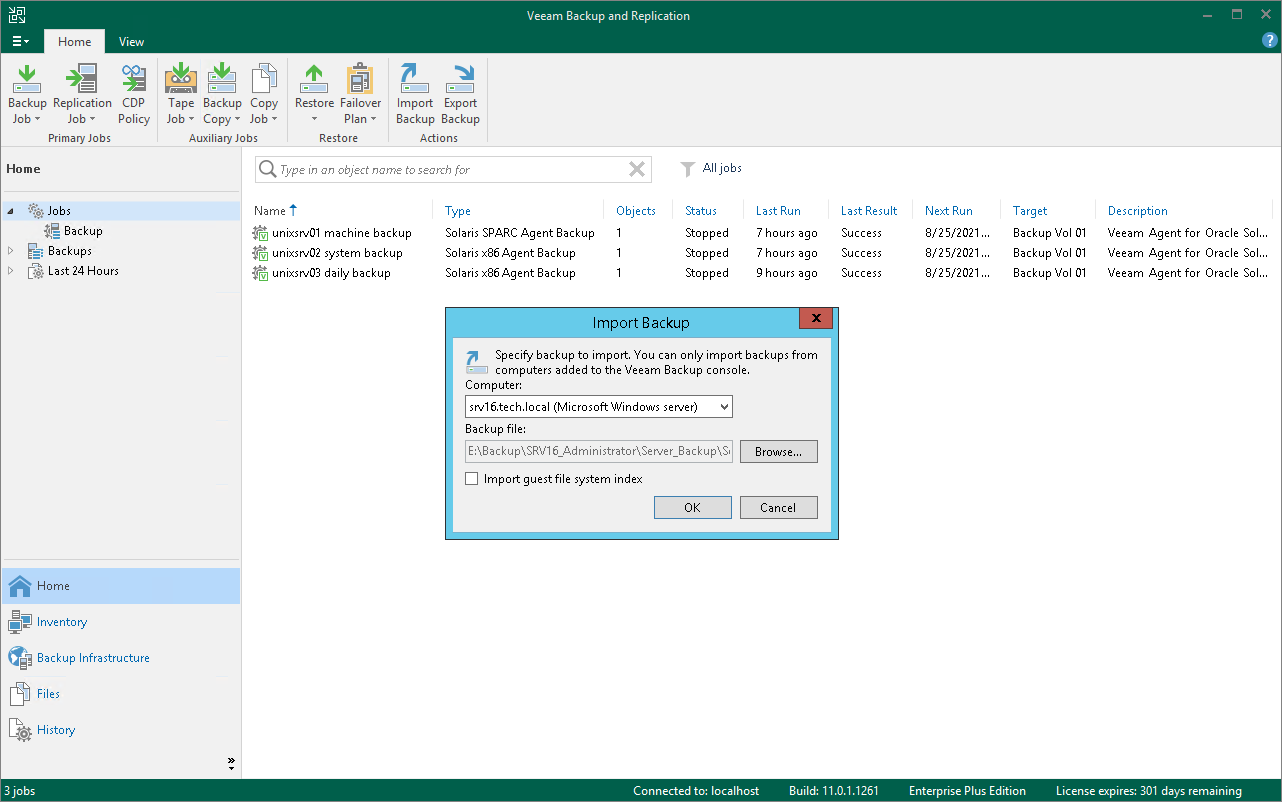Enable Import guest file system index
1282x802 pixels.
tap(472, 478)
